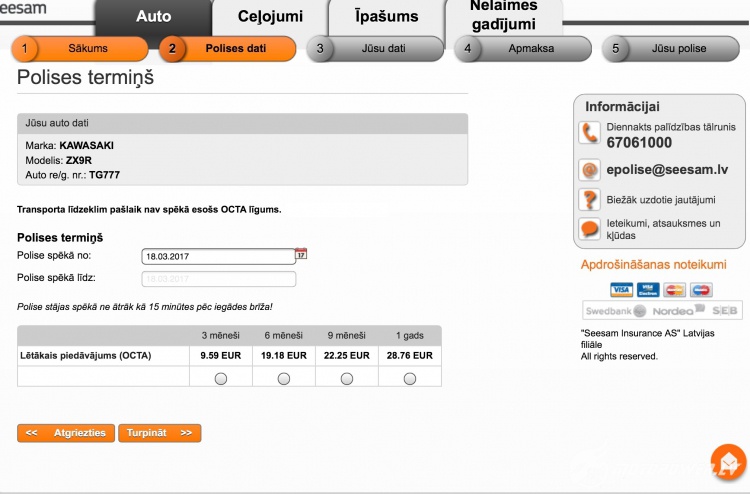
Task: Click the seesam logo
Action: 23,8
